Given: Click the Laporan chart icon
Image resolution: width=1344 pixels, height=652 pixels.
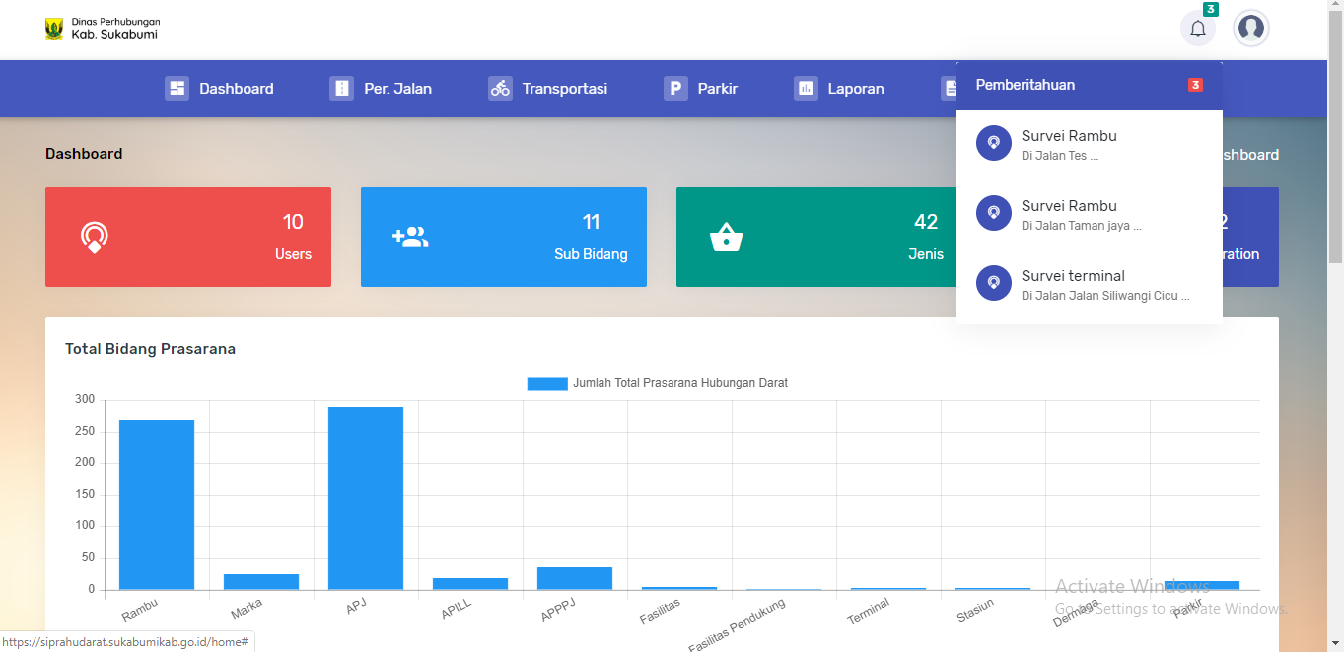Looking at the screenshot, I should (x=806, y=89).
